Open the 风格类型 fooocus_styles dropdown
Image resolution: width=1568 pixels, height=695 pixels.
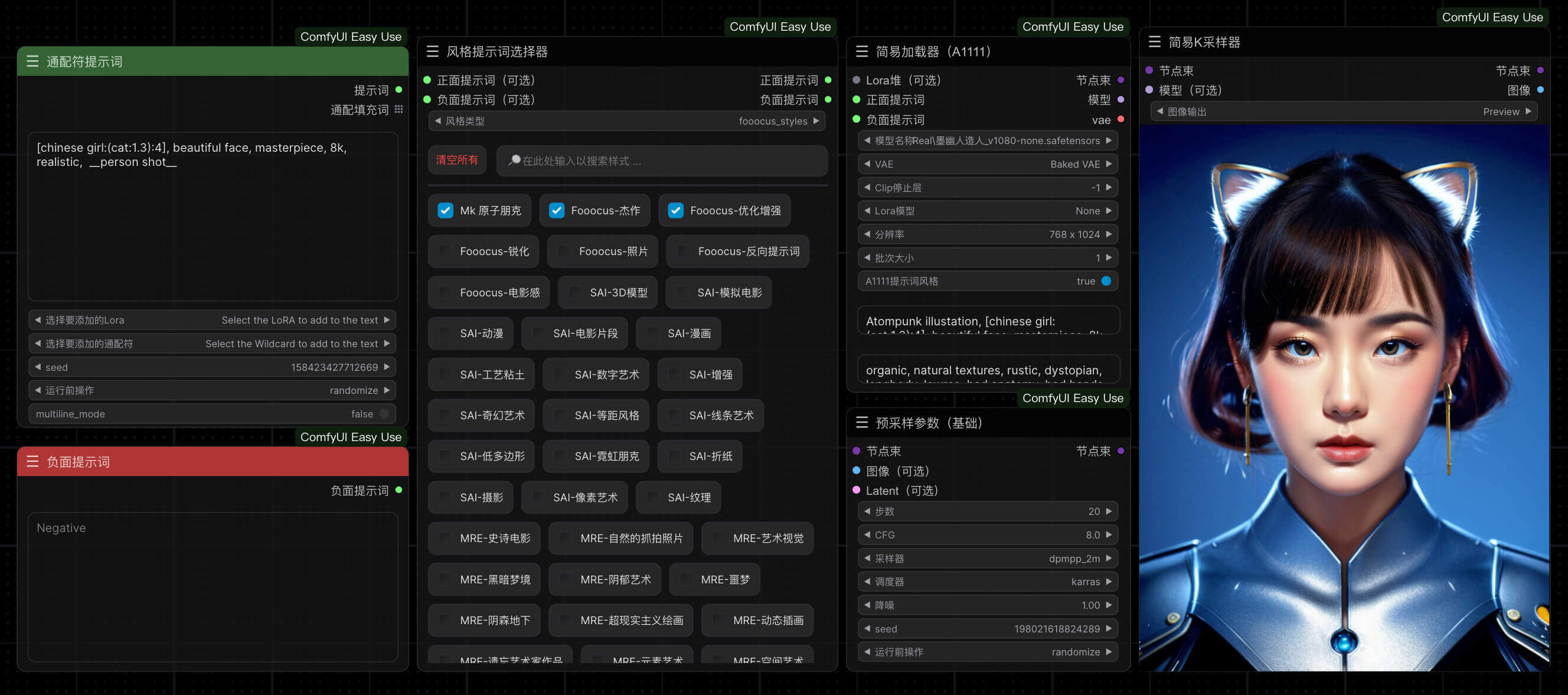(x=627, y=121)
